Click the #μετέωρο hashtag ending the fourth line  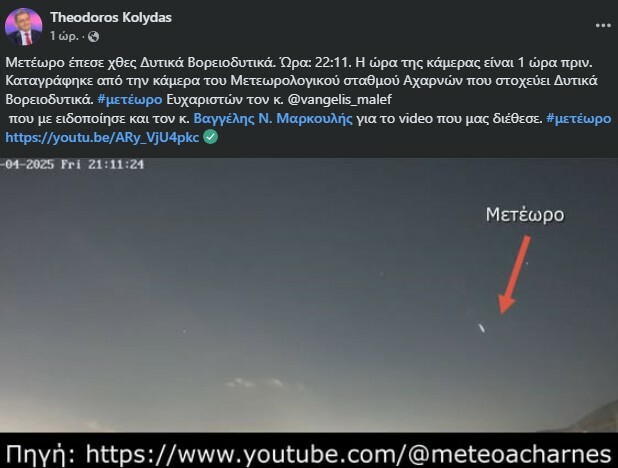(579, 118)
